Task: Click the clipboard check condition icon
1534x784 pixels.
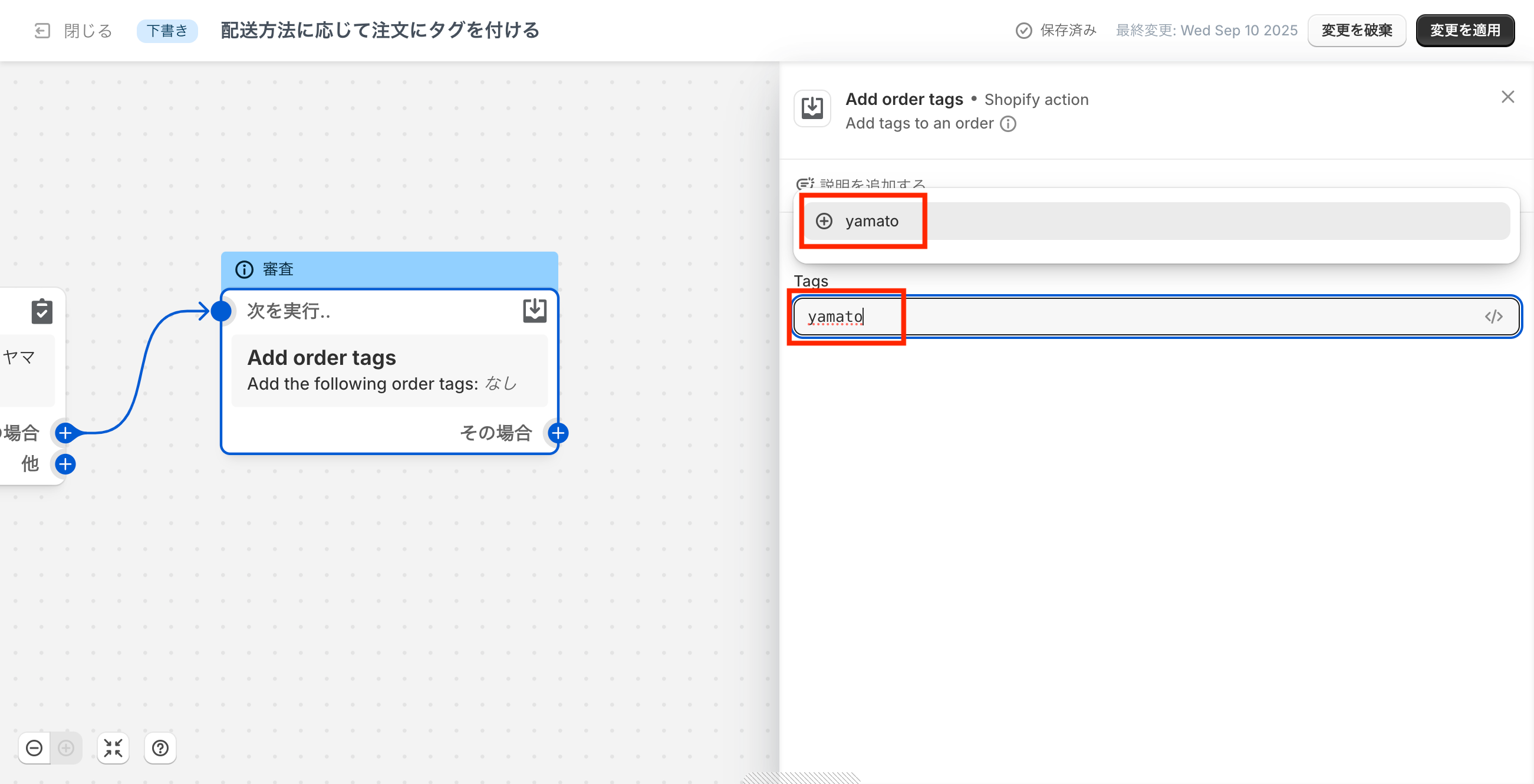Action: click(42, 311)
